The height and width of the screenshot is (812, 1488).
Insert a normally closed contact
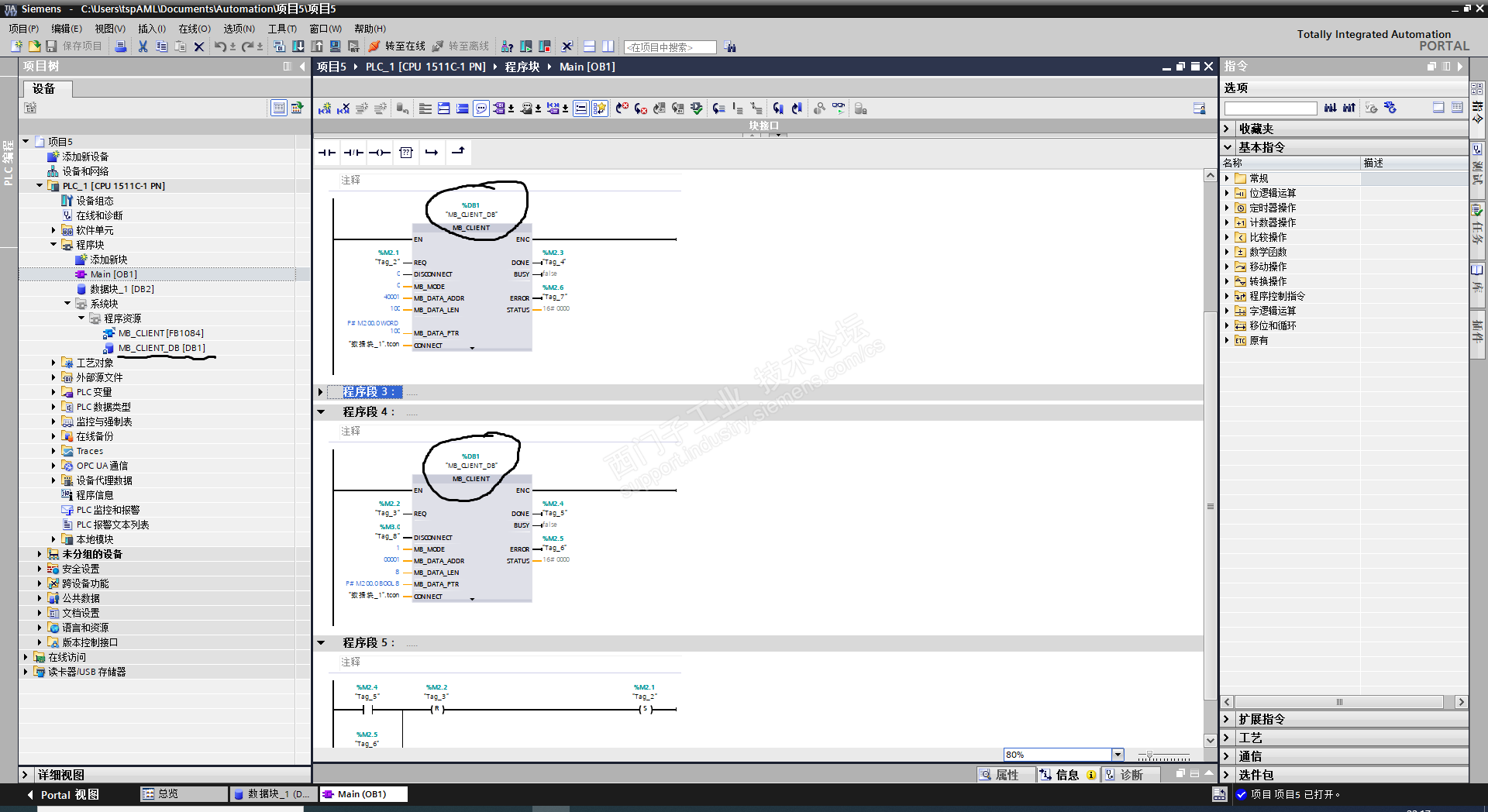[353, 153]
